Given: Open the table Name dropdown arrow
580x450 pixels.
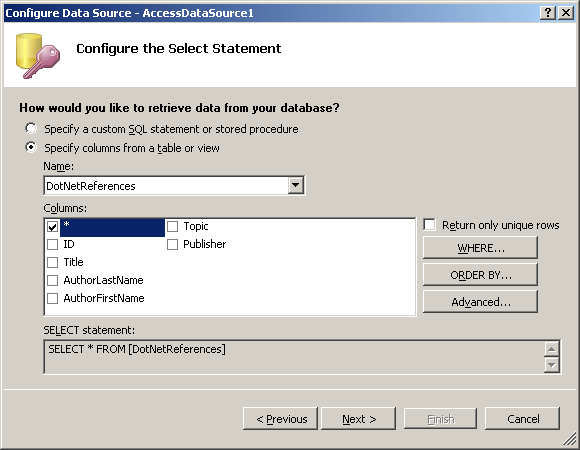Looking at the screenshot, I should [x=296, y=185].
